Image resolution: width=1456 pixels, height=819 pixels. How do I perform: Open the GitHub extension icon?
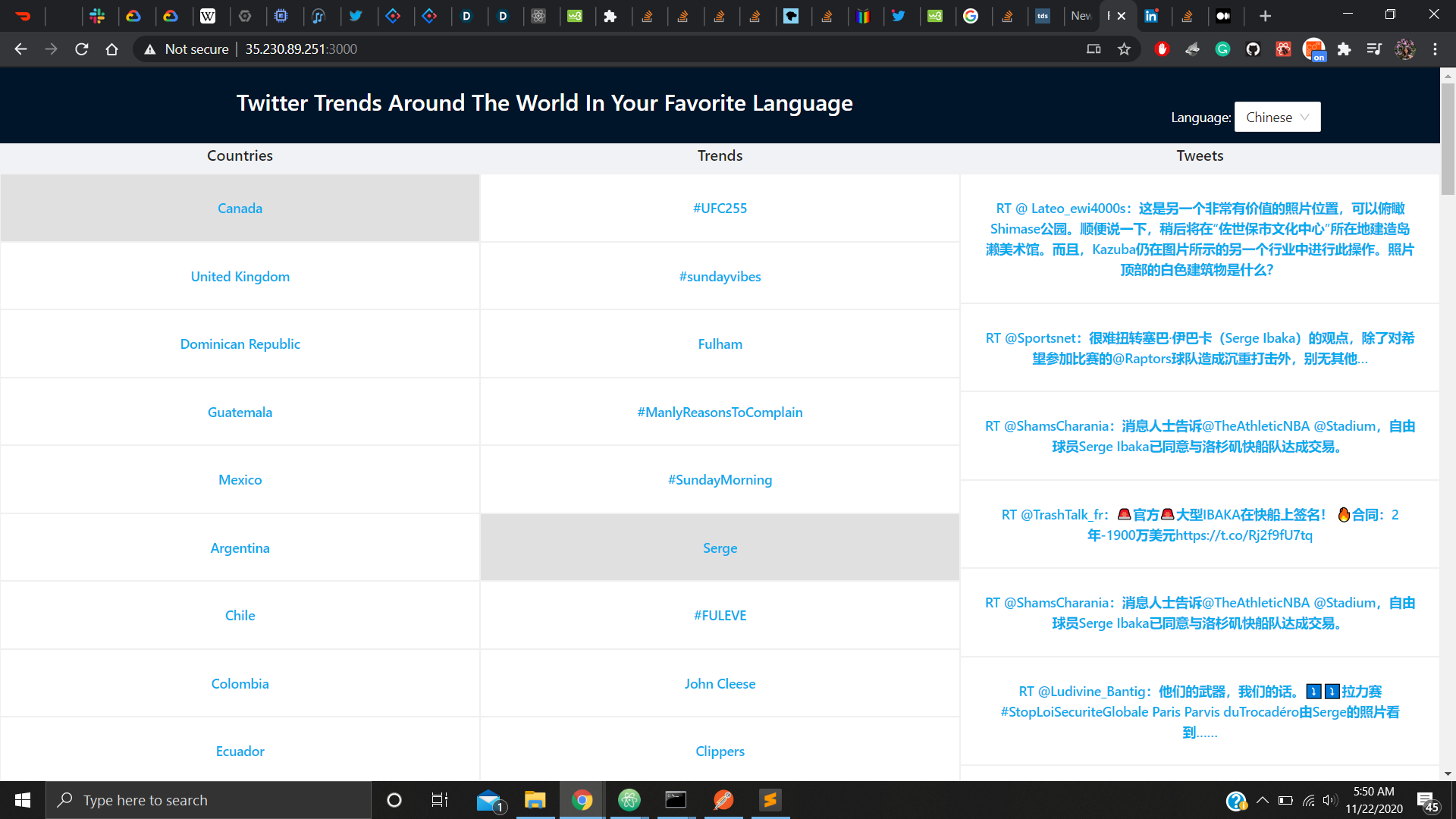(x=1253, y=49)
